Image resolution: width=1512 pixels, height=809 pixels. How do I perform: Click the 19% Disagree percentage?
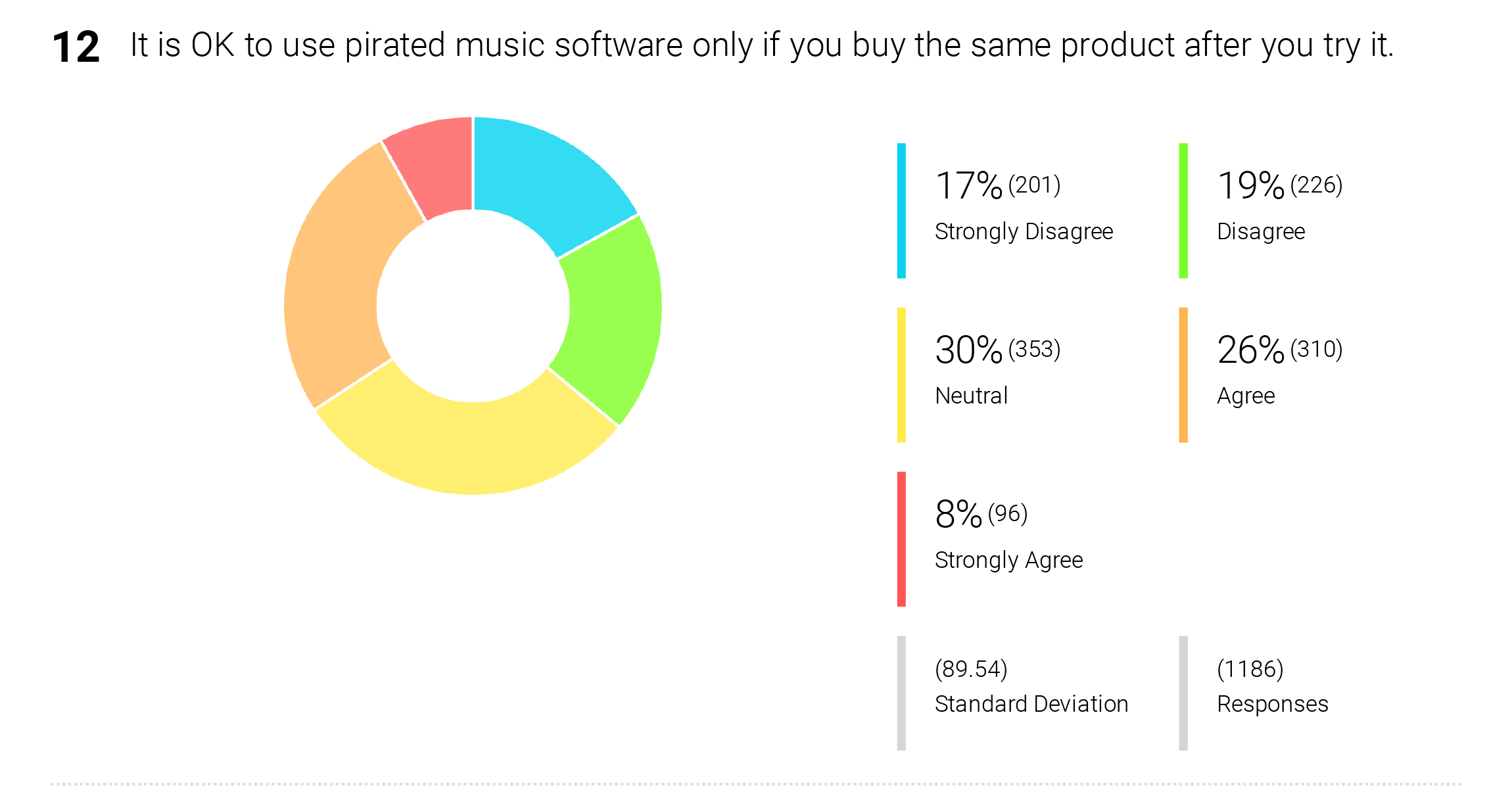(1250, 185)
